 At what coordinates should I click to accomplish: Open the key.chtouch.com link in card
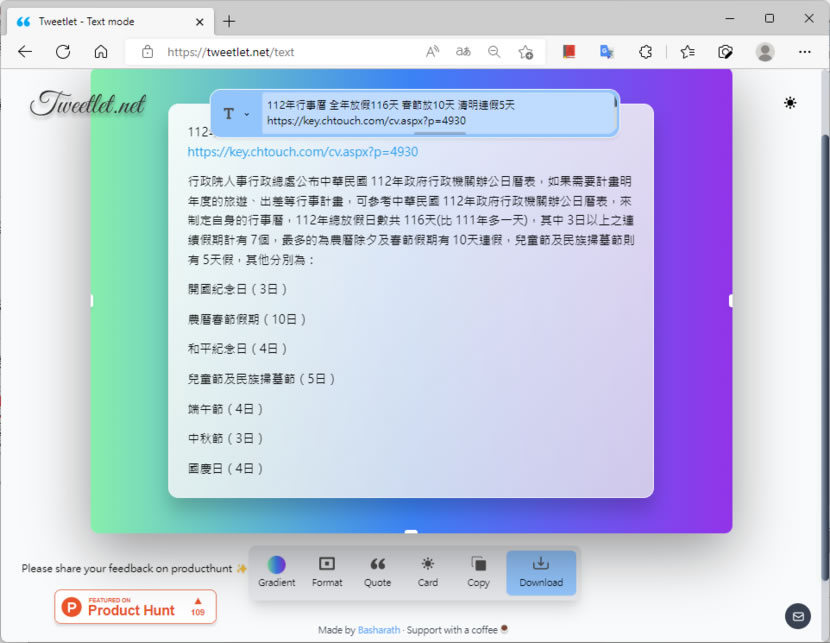[x=302, y=152]
